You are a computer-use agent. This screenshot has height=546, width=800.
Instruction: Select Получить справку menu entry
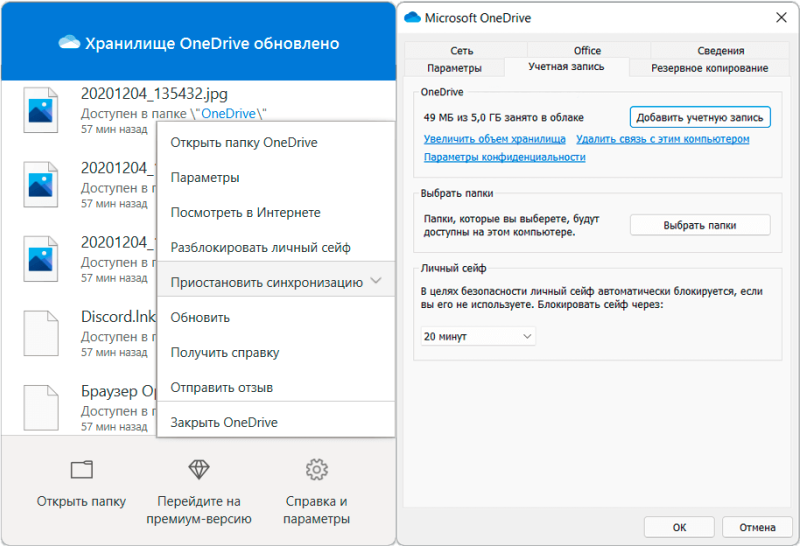point(276,353)
